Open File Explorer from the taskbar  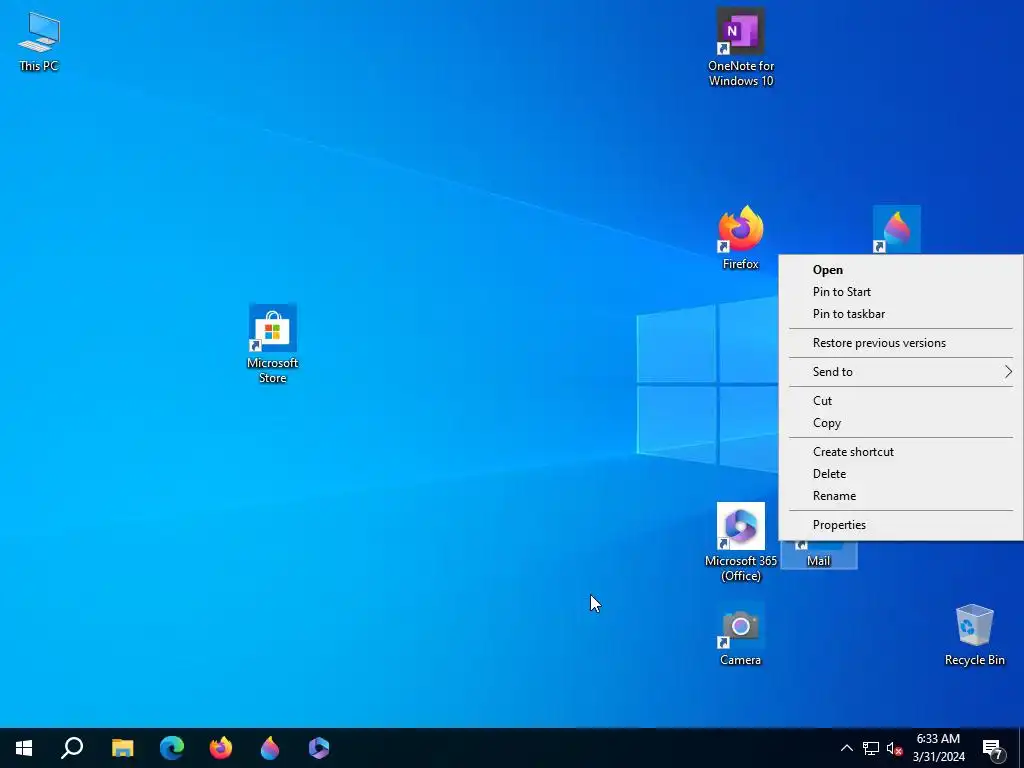122,748
